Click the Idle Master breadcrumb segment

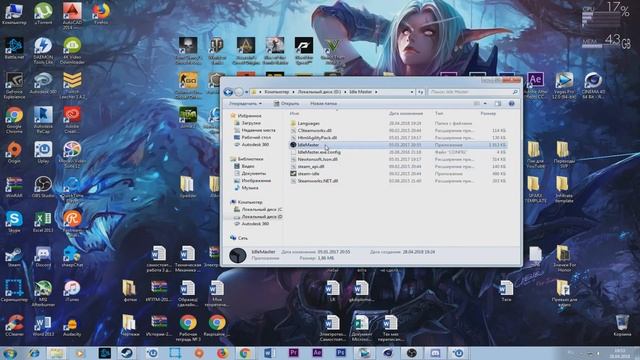[360, 92]
